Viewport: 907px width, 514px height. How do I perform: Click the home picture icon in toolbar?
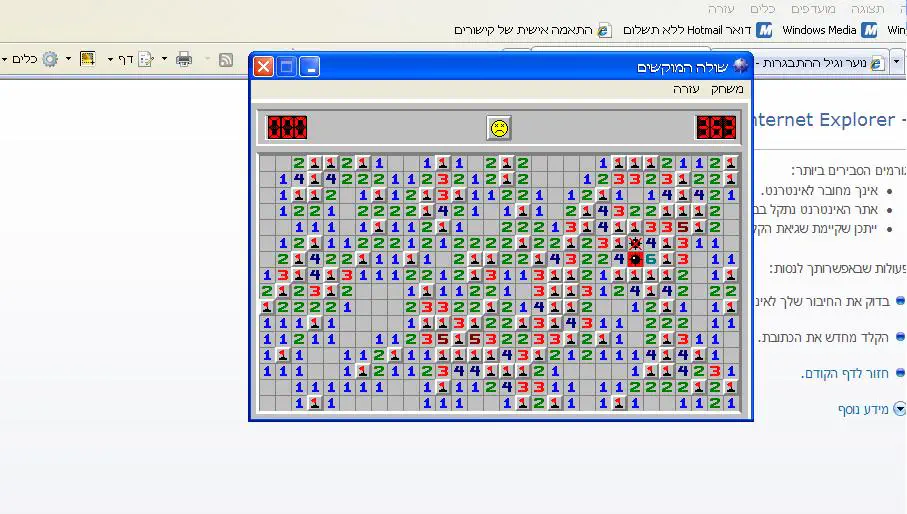pos(88,59)
